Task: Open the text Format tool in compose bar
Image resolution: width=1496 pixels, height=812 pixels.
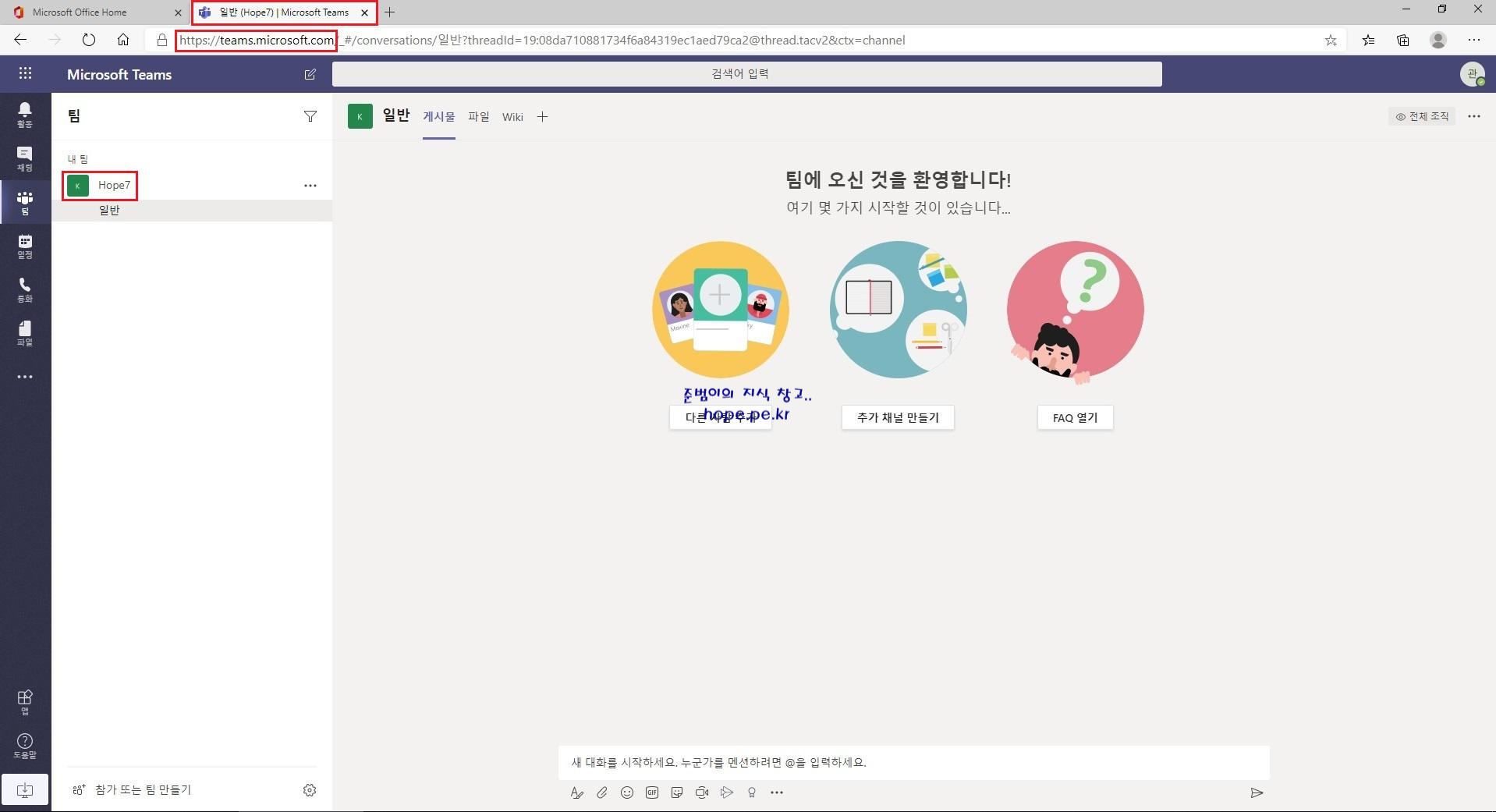Action: click(576, 792)
